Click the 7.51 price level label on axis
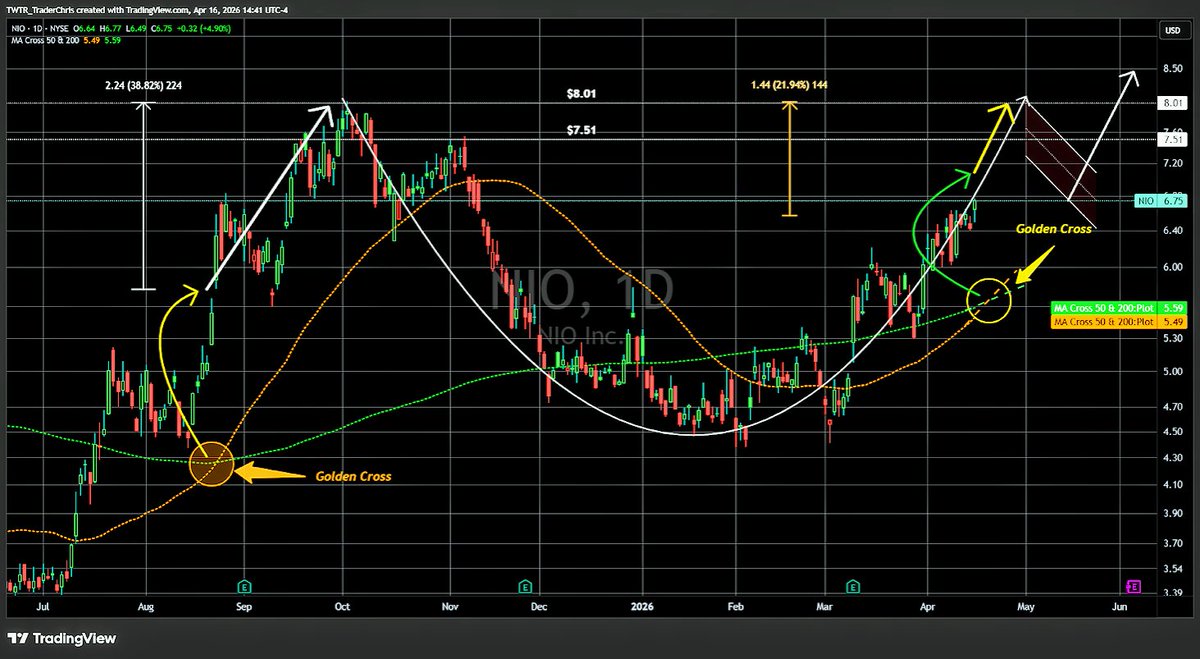The width and height of the screenshot is (1200, 659). pyautogui.click(x=1172, y=140)
